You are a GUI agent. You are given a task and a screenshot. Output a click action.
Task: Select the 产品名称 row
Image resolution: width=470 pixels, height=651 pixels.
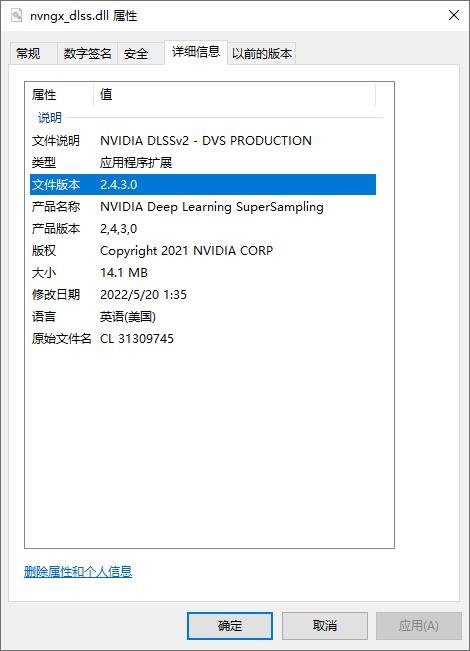[203, 206]
